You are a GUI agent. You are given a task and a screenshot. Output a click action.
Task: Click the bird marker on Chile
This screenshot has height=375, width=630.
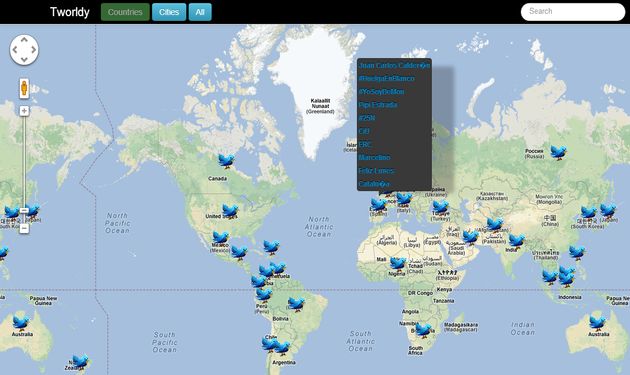pos(269,344)
